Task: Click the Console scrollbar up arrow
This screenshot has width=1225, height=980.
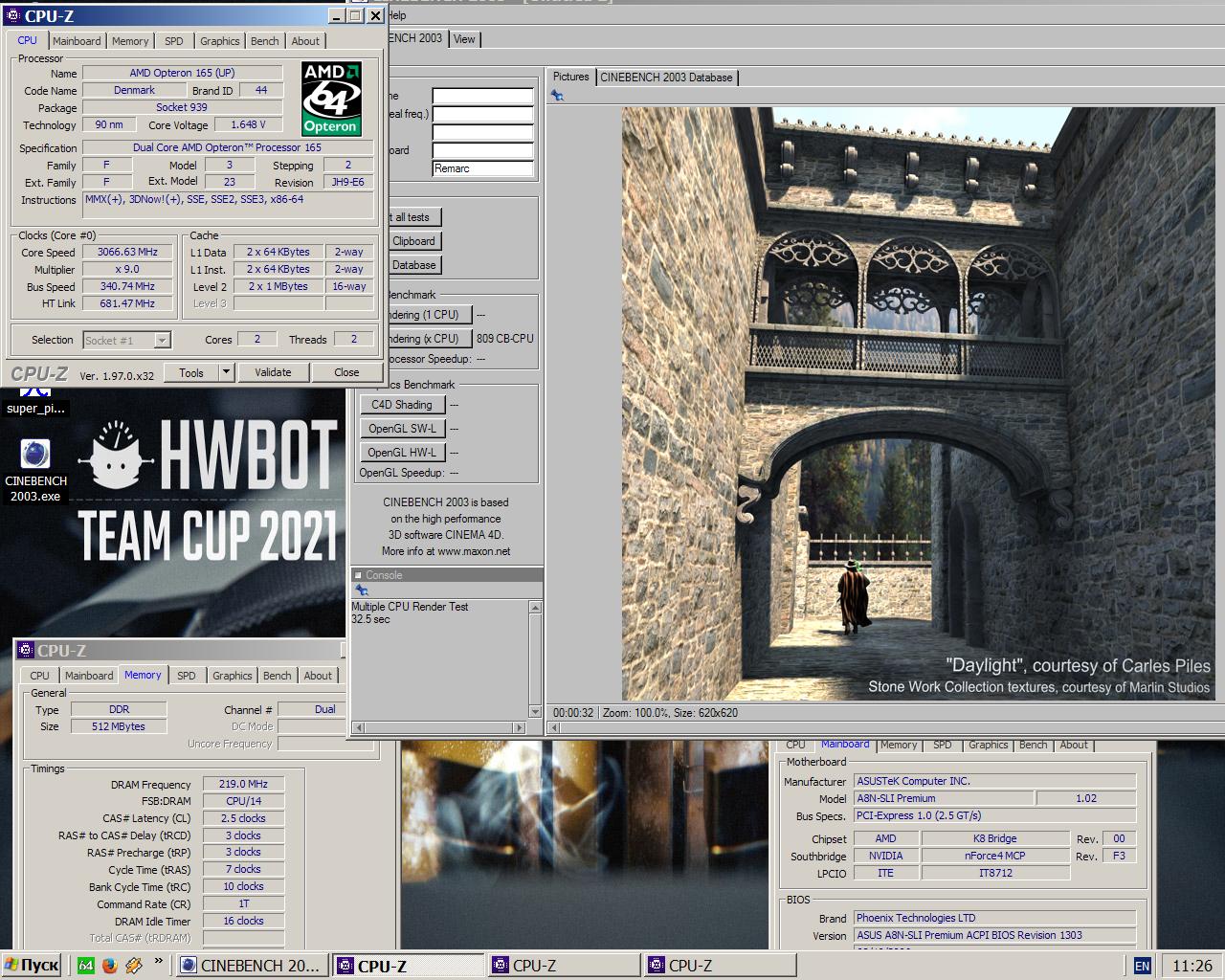Action: 535,608
